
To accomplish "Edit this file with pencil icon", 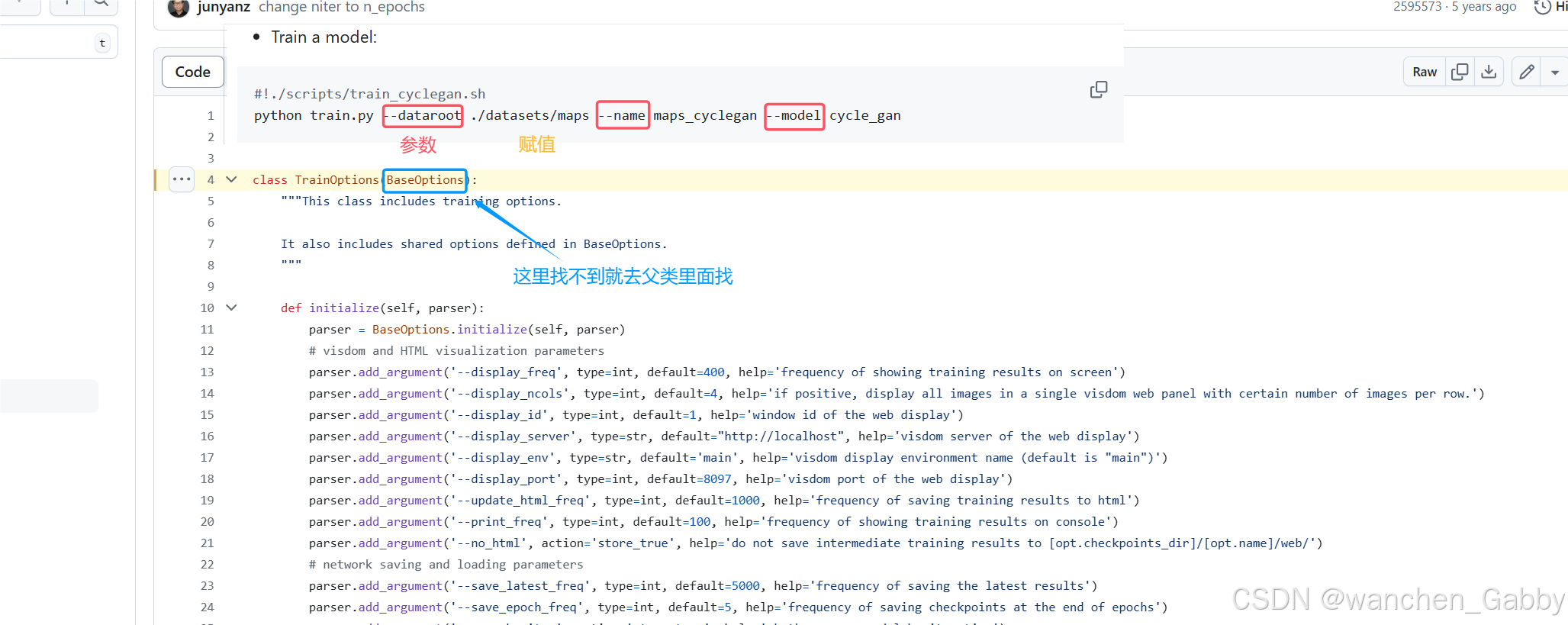I will click(1526, 72).
